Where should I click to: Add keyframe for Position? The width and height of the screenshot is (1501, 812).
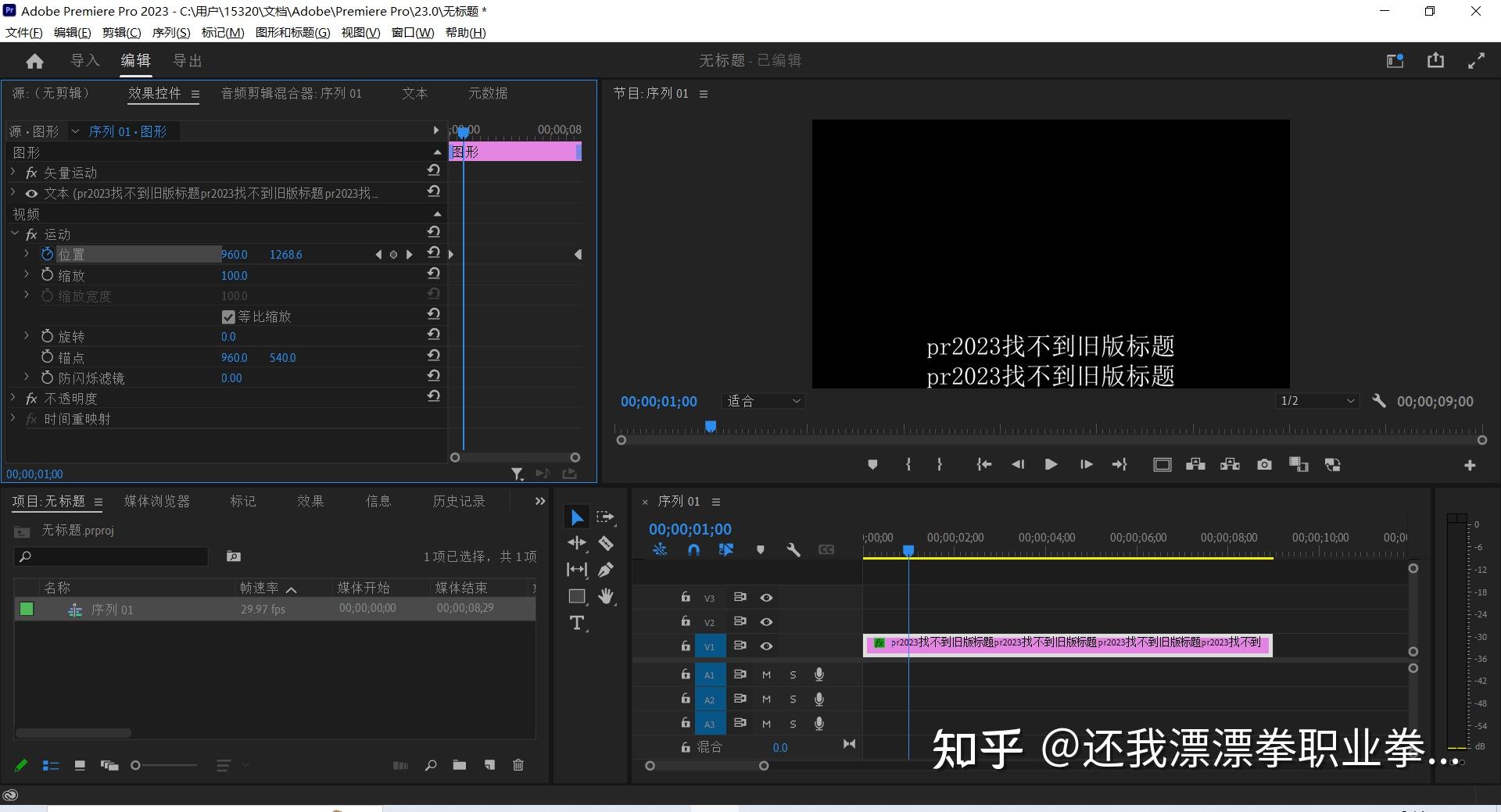393,254
